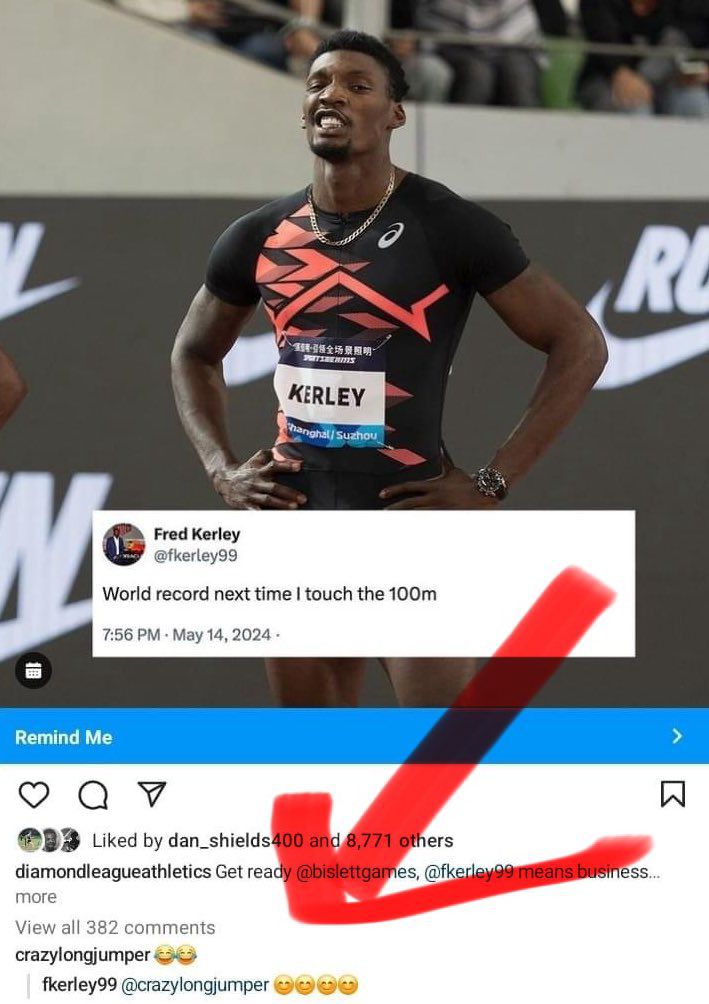709x1004 pixels.
Task: Share post with paper plane icon
Action: point(152,794)
